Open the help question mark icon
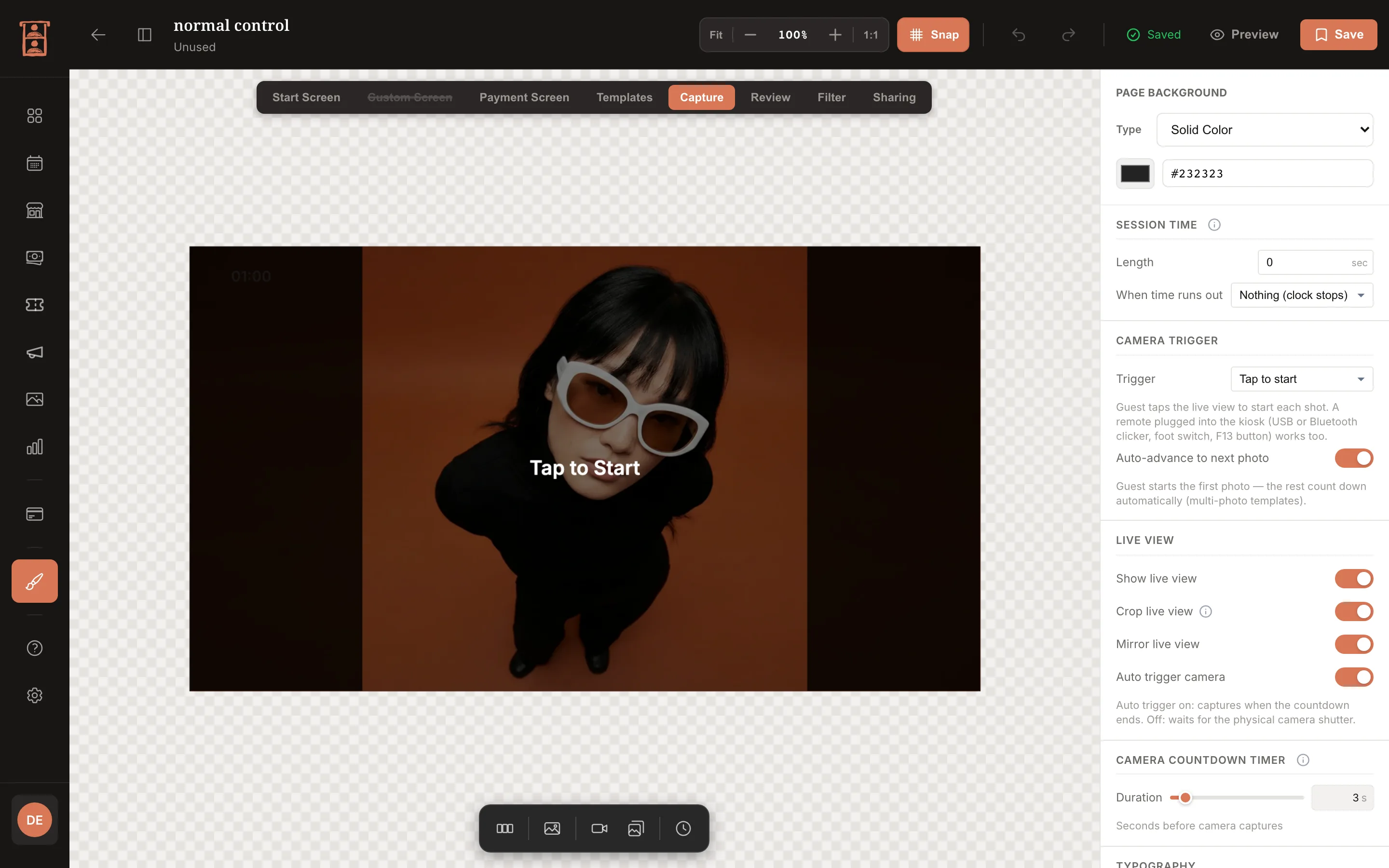The image size is (1389, 868). coord(34,648)
